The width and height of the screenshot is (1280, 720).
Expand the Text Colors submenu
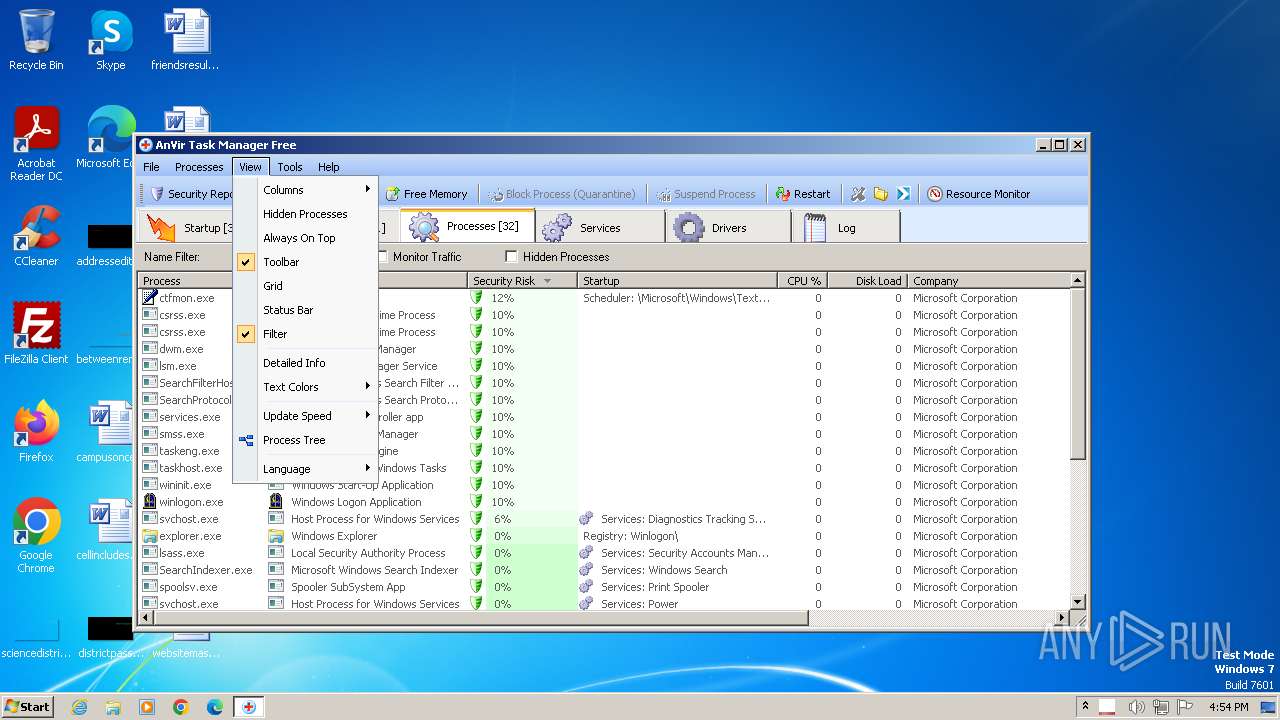click(x=305, y=387)
